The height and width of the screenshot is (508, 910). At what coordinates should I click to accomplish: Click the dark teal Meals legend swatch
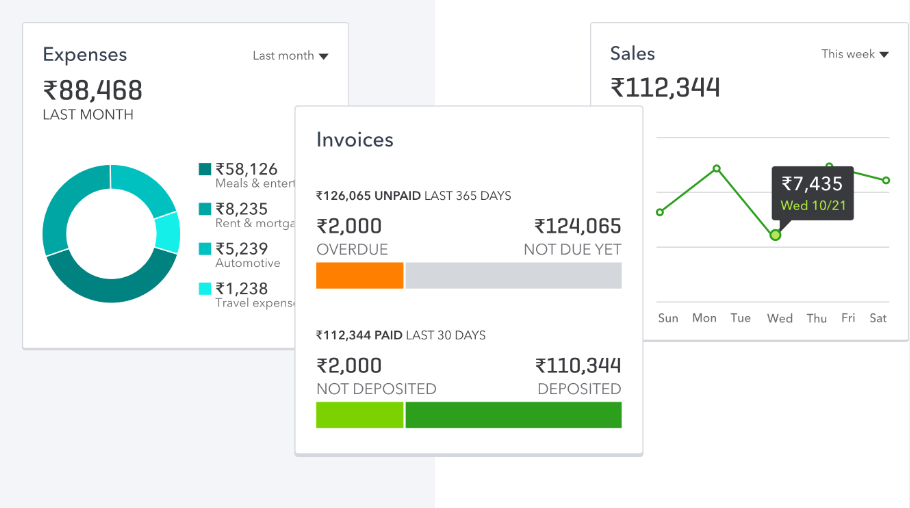(205, 170)
